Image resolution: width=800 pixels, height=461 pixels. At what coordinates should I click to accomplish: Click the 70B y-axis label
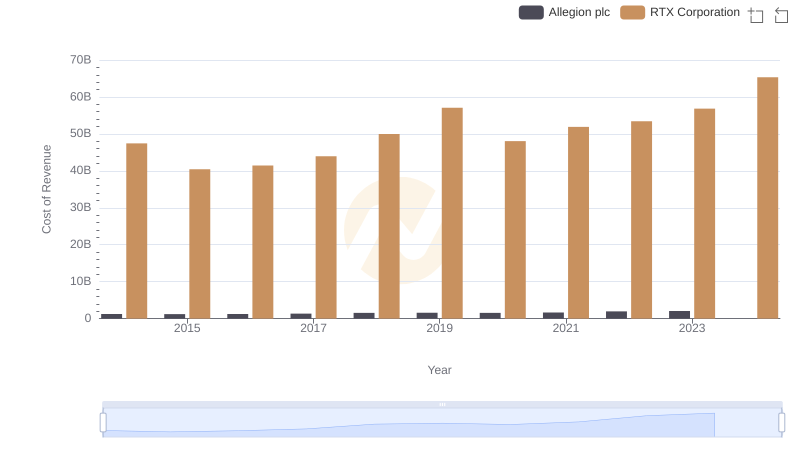pyautogui.click(x=81, y=60)
